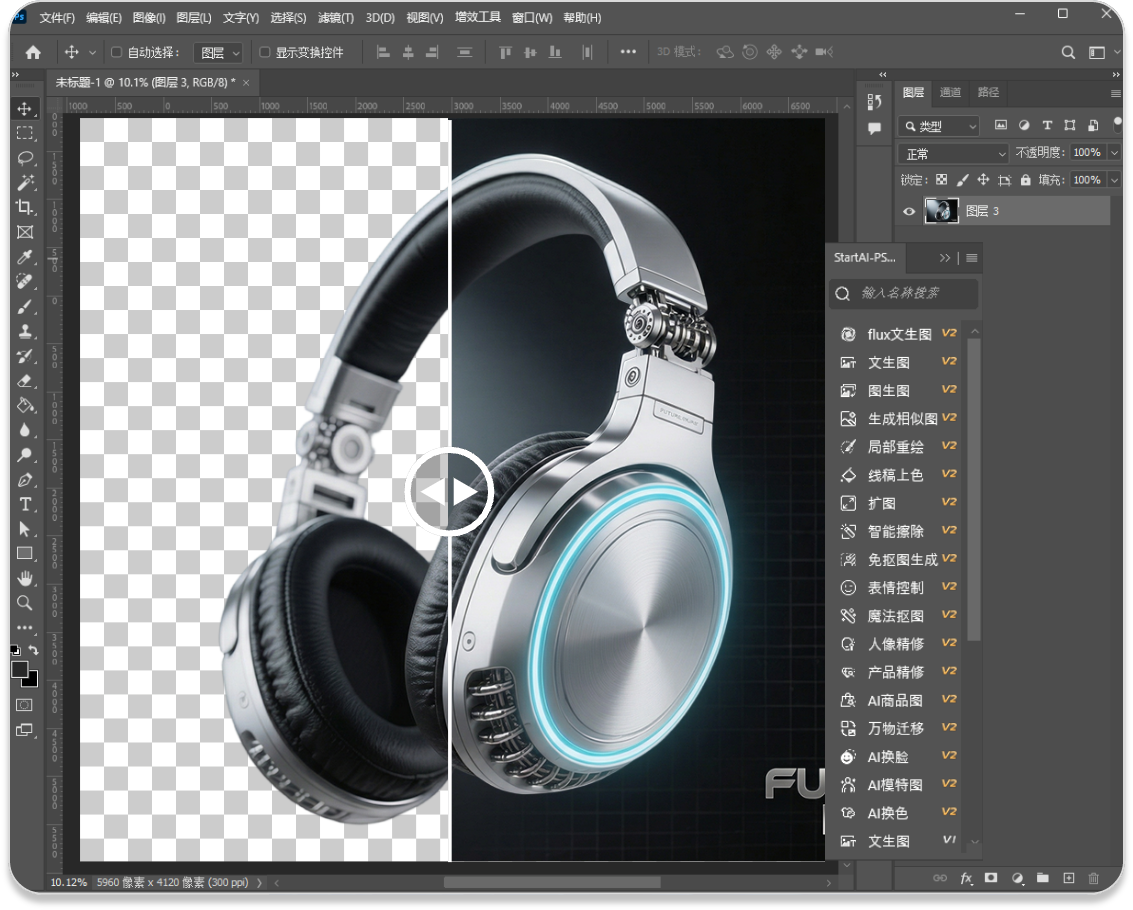This screenshot has width=1133, height=910.
Task: Select the Eyedropper tool
Action: pyautogui.click(x=25, y=257)
